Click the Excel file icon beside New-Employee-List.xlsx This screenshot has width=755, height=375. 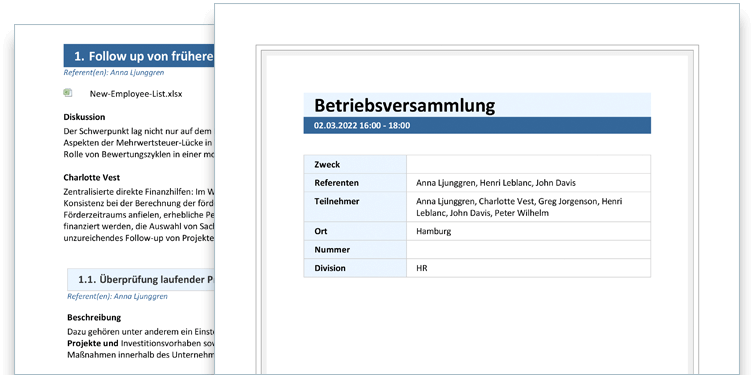[x=67, y=93]
